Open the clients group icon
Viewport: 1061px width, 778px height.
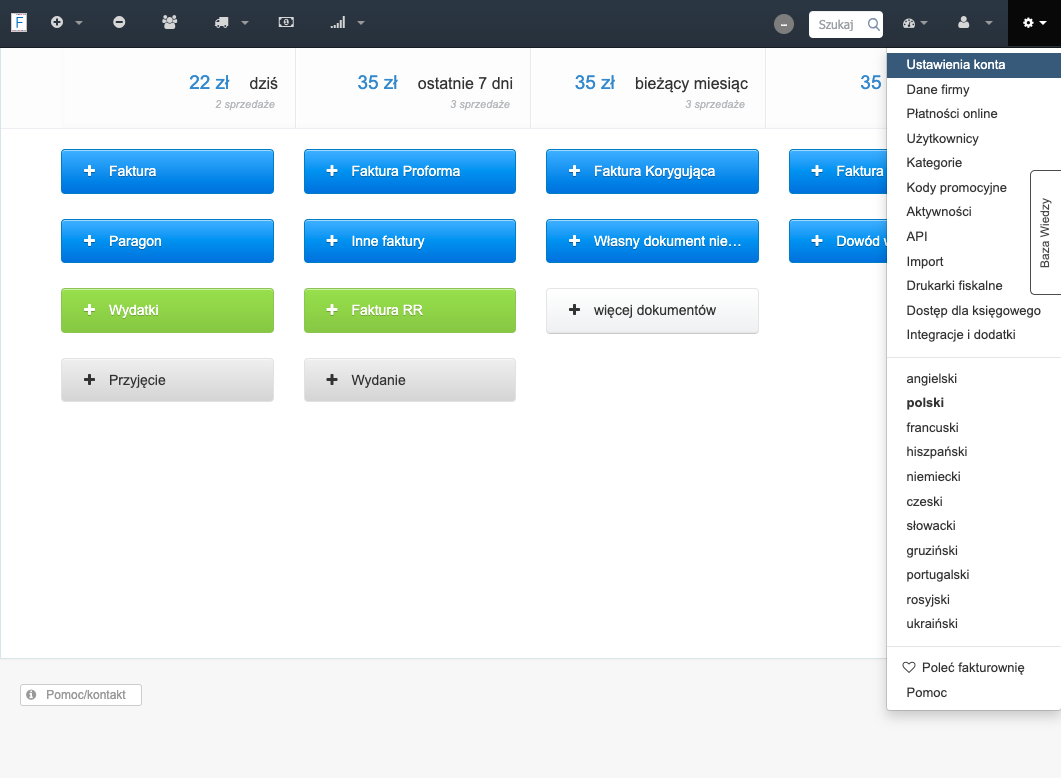(x=170, y=22)
